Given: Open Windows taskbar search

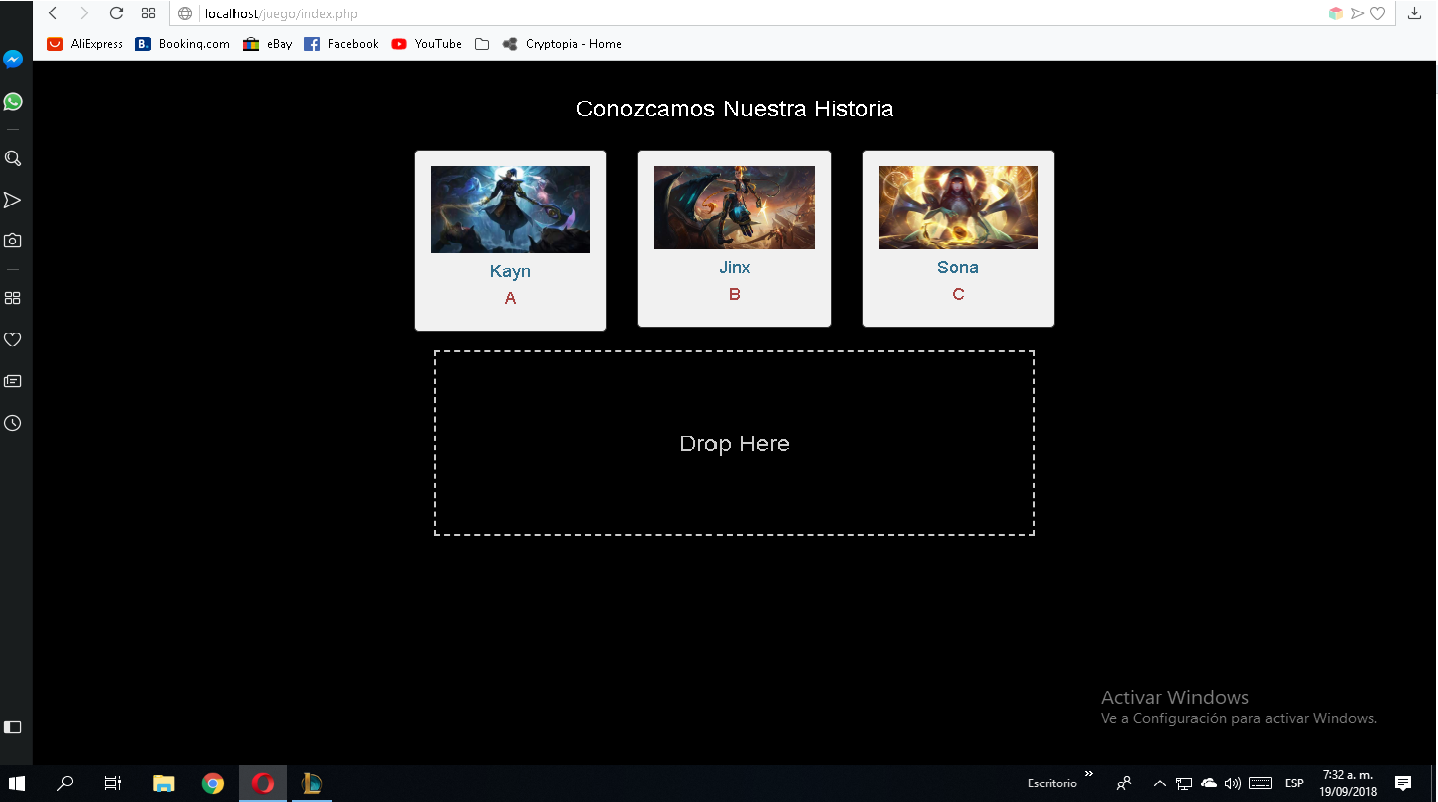Looking at the screenshot, I should (65, 783).
